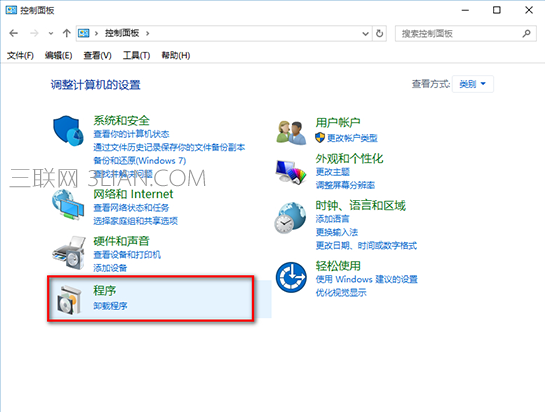Open 系统和安全 heading link

121,121
